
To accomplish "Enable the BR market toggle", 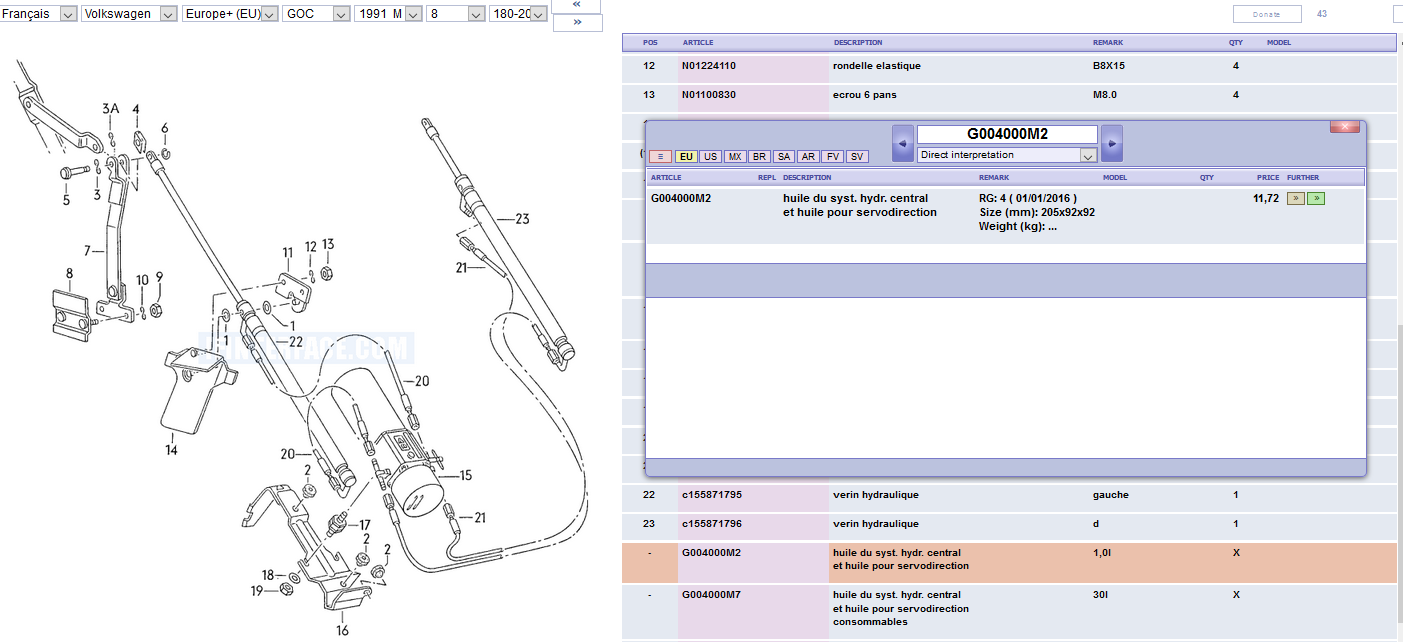I will (x=759, y=157).
